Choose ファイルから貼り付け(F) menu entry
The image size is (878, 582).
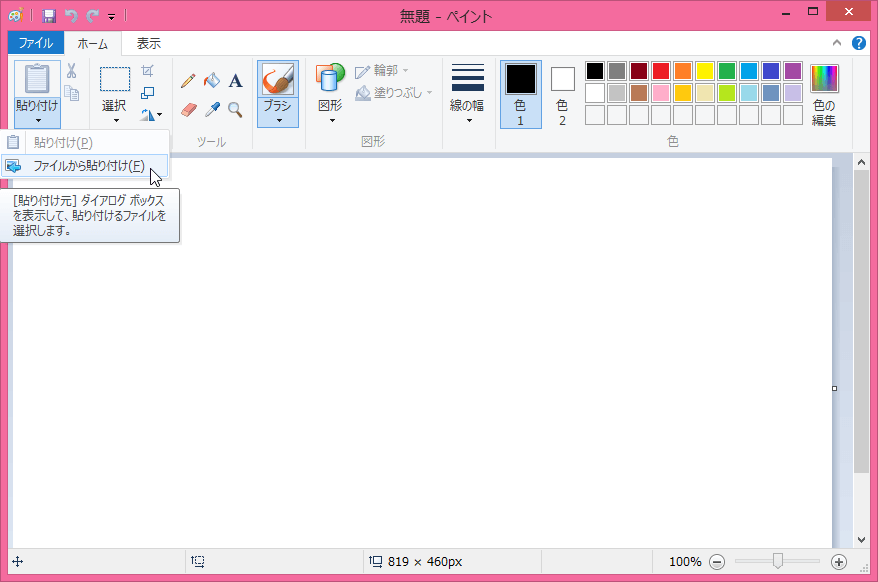tap(85, 166)
